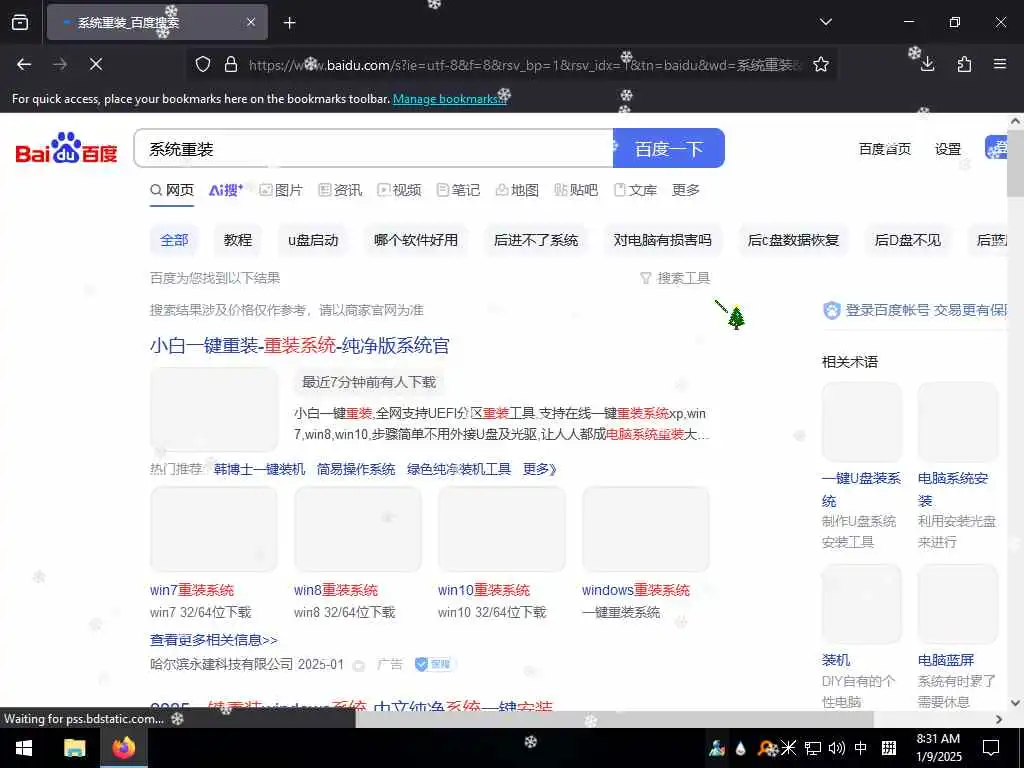This screenshot has width=1024, height=768.
Task: Click the Firefox taskbar icon
Action: coord(123,748)
